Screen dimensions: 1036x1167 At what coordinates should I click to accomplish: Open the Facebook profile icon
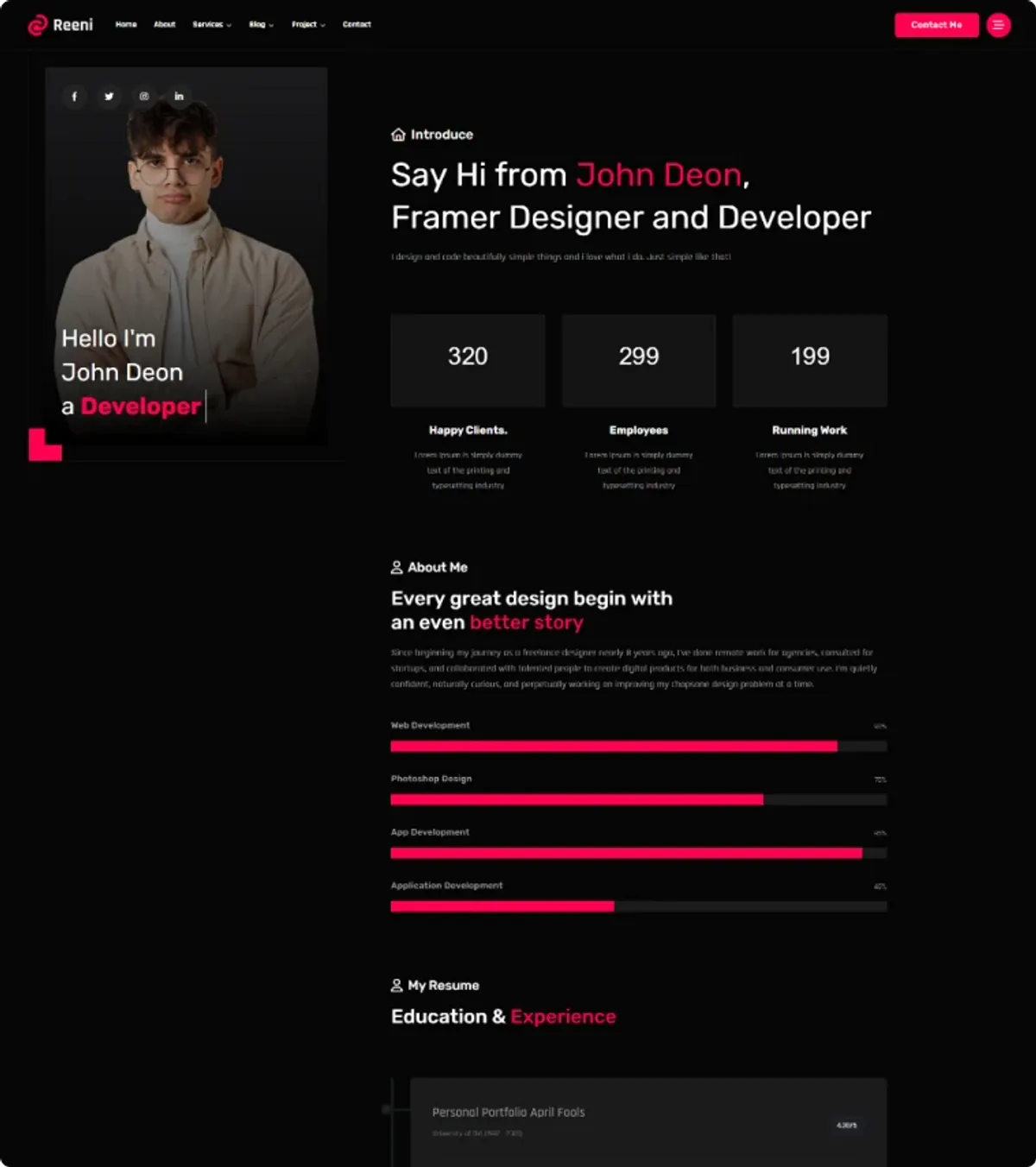[74, 97]
